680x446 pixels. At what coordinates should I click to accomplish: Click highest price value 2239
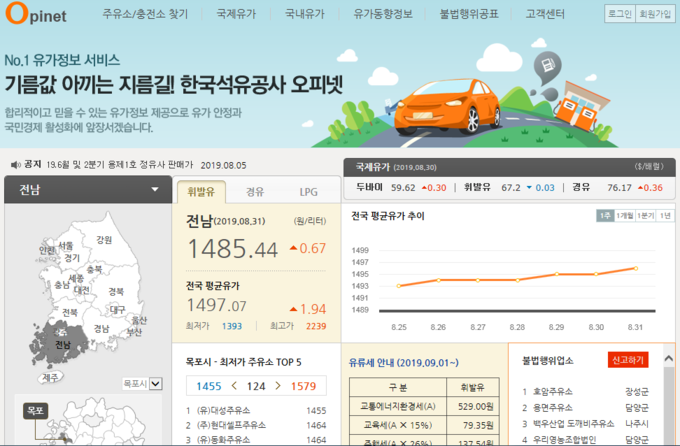[x=316, y=326]
